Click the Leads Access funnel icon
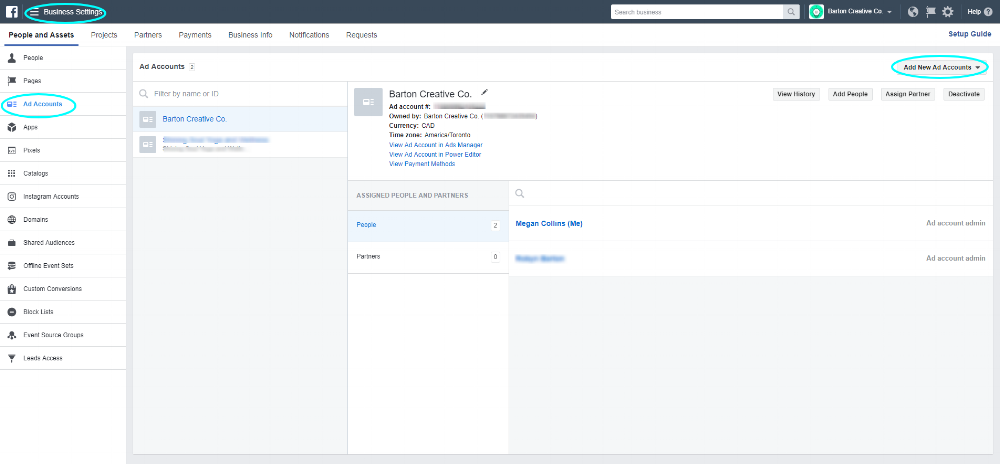1000x464 pixels. coord(11,358)
